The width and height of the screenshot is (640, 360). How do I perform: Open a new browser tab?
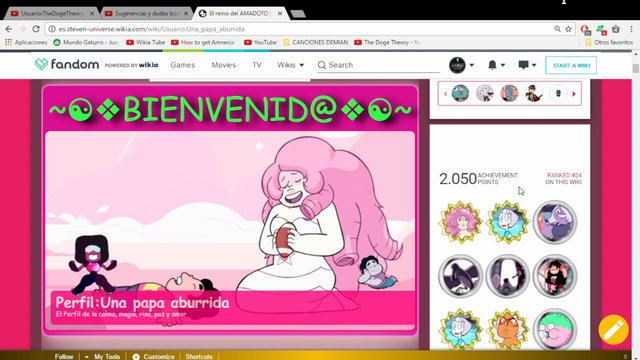click(298, 14)
